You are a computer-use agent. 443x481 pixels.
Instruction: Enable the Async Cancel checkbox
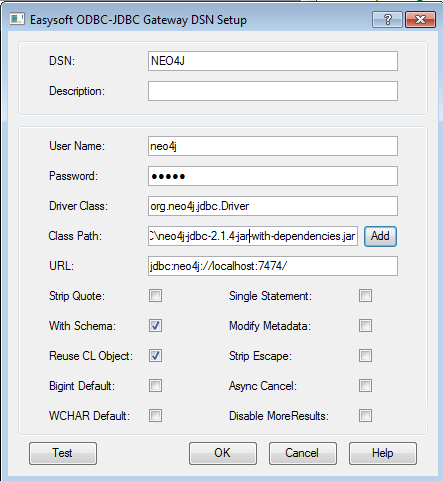point(365,386)
